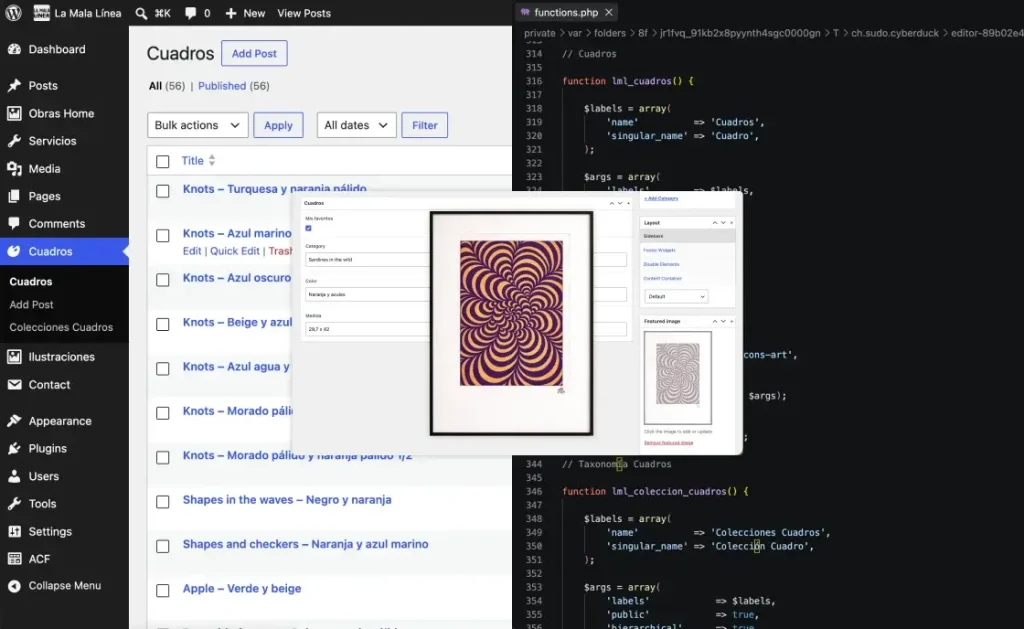Click Quick Edit under Knots – Azul marino
The height and width of the screenshot is (629, 1024).
[234, 251]
